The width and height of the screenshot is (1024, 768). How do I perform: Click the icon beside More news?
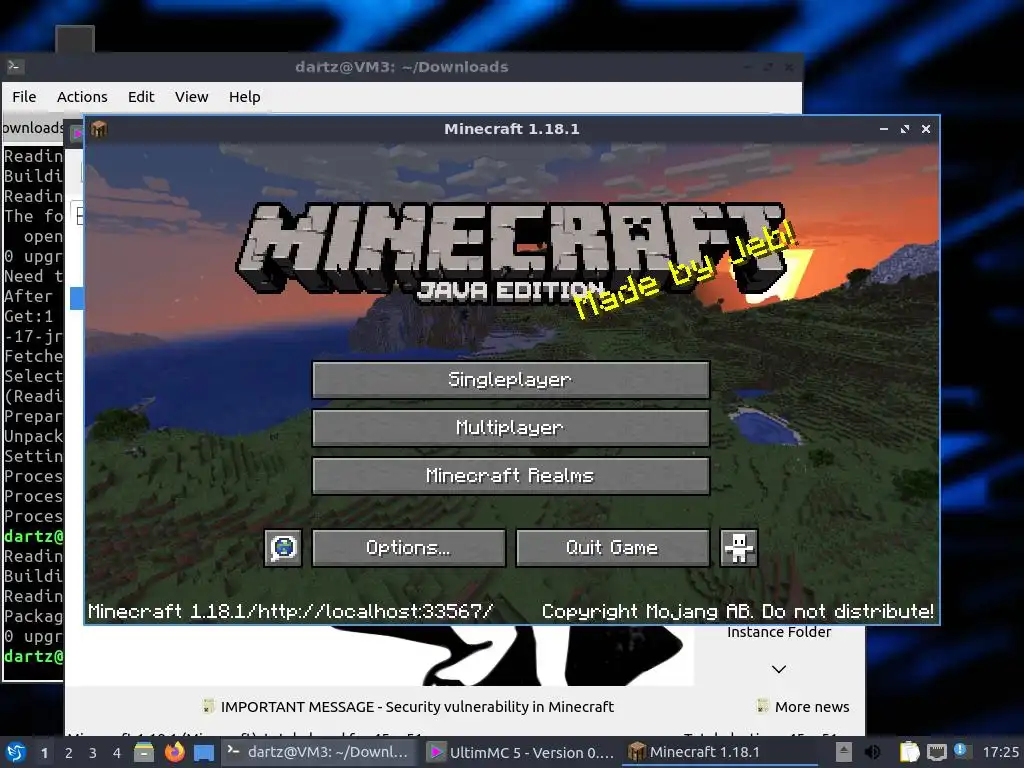pyautogui.click(x=762, y=706)
